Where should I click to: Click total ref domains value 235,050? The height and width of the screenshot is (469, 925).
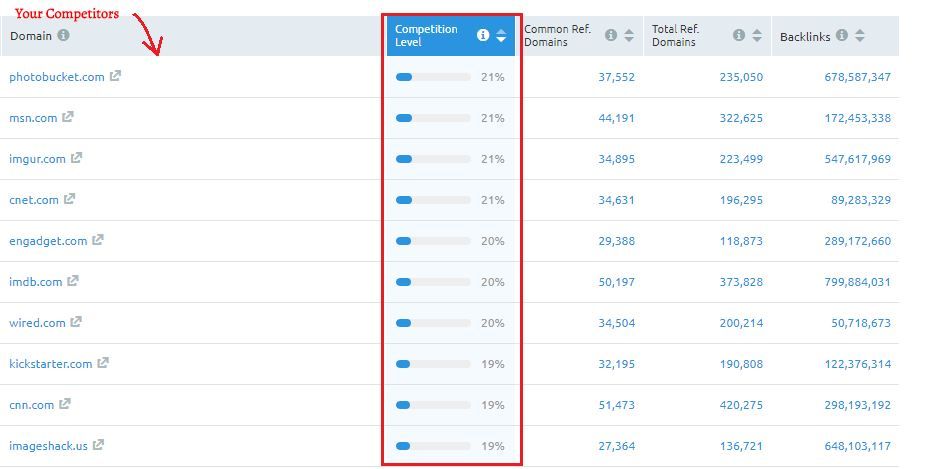point(741,77)
